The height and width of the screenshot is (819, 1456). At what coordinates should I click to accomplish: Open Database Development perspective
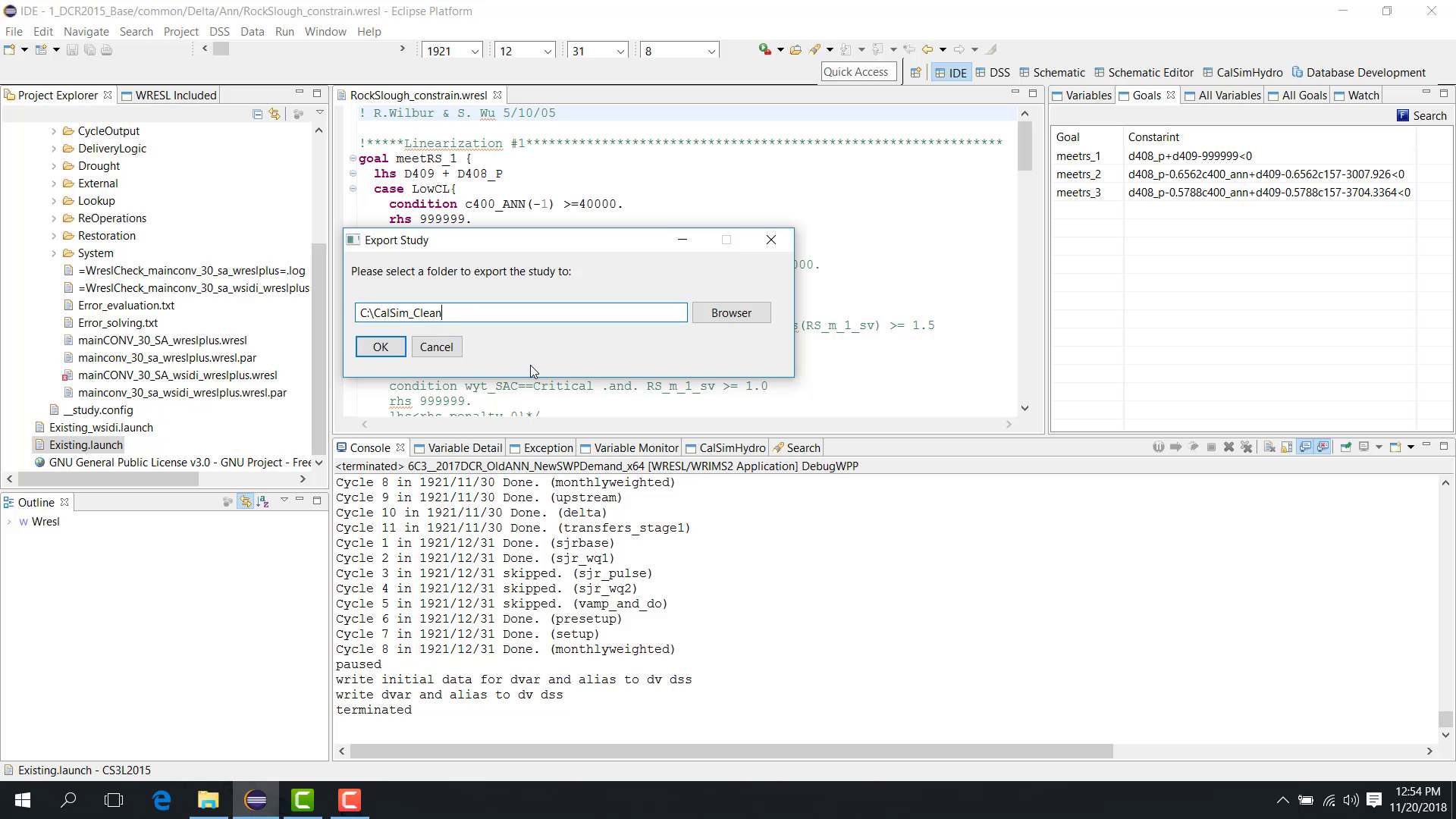[x=1359, y=73]
